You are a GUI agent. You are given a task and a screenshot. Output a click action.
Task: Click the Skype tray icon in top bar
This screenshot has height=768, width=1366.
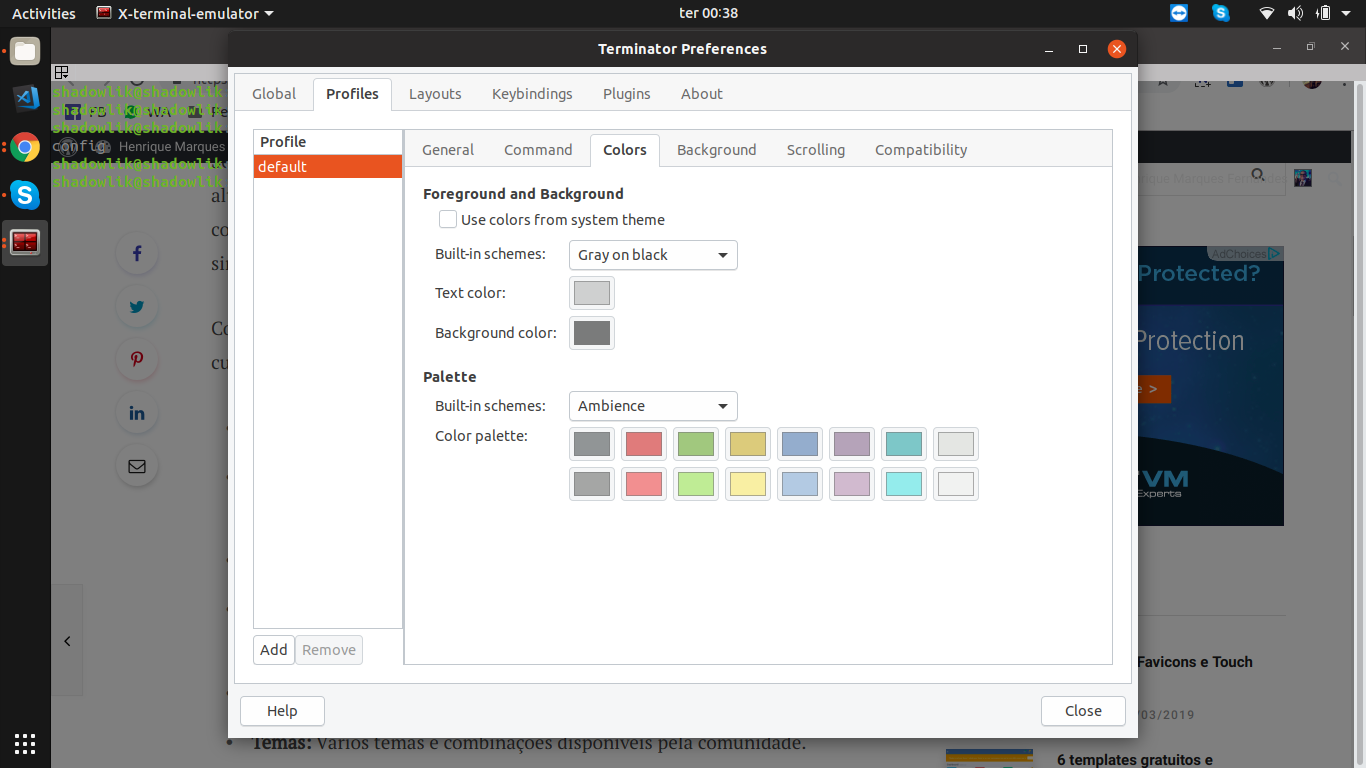click(1221, 13)
